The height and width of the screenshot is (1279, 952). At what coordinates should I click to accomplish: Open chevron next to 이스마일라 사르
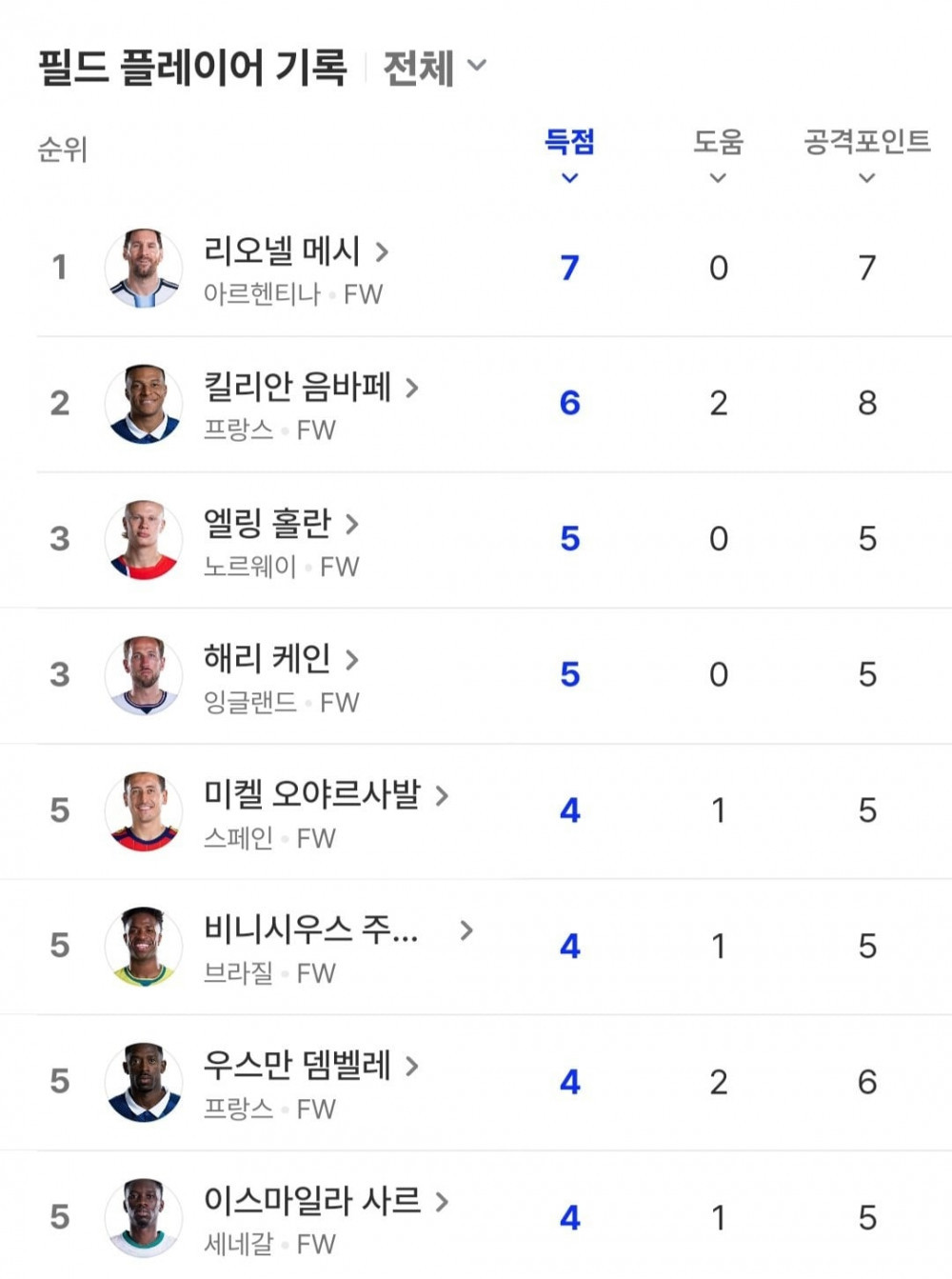click(441, 1202)
